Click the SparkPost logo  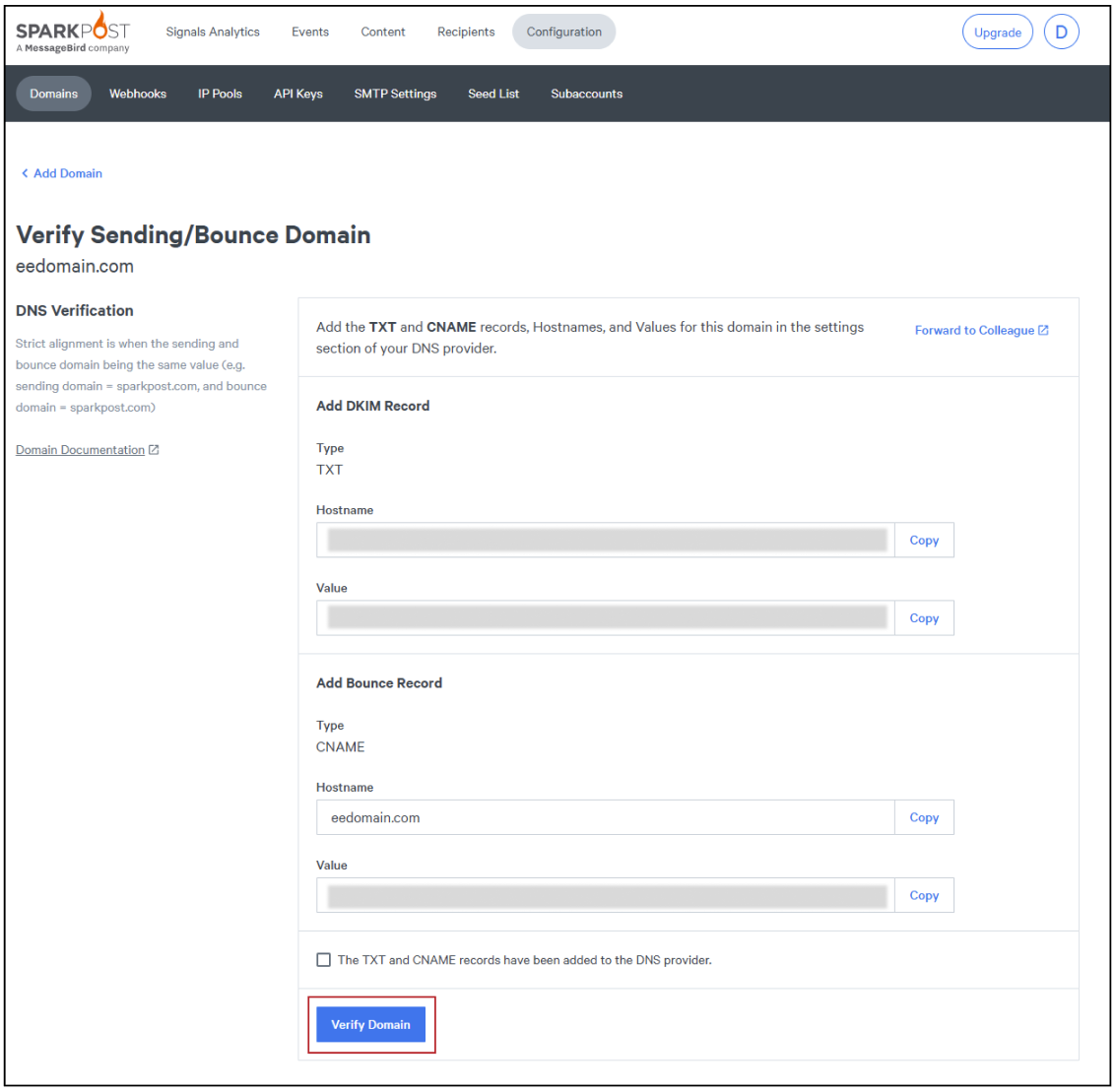click(x=73, y=32)
